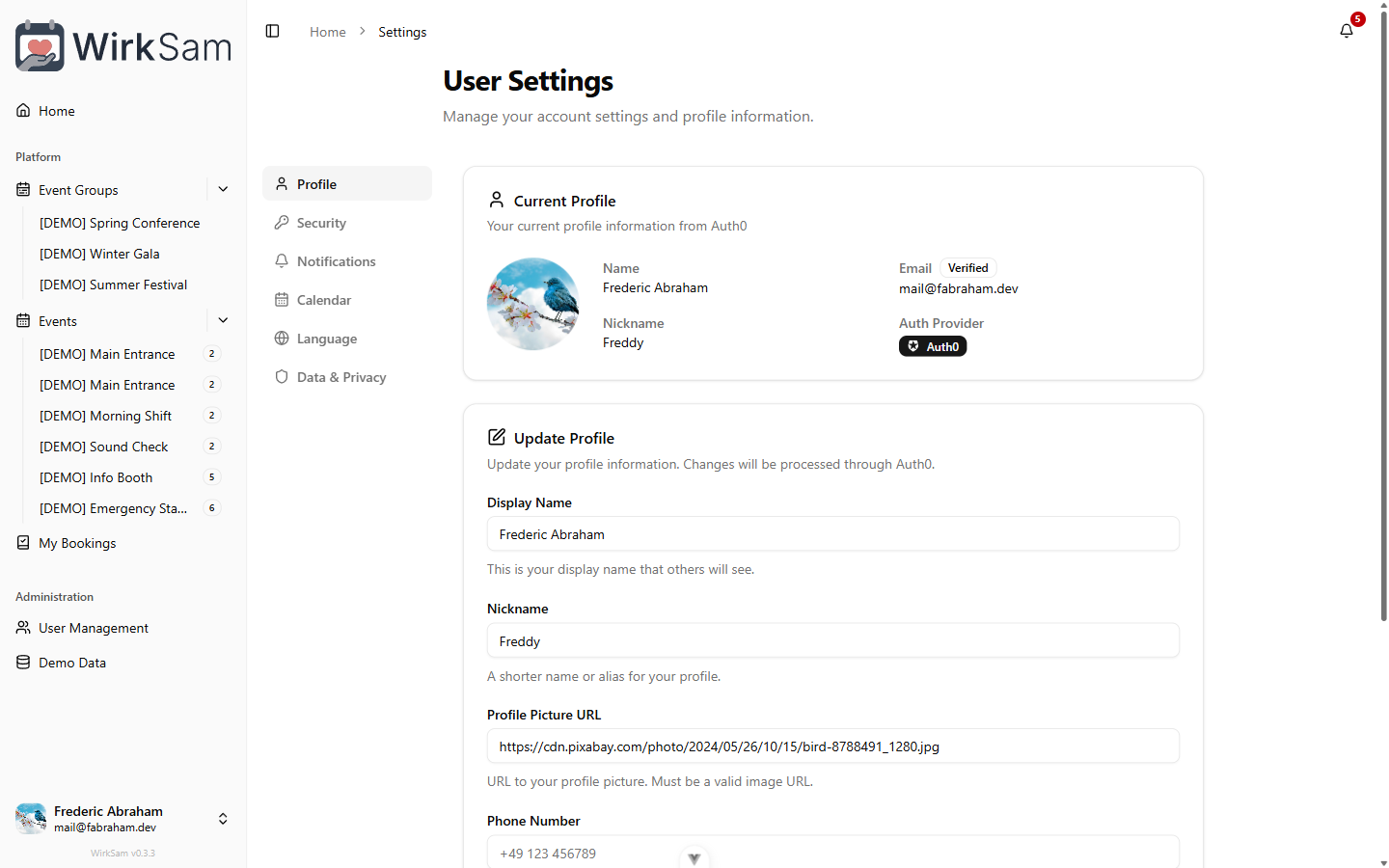
Task: Collapse the Event Groups chevron
Action: click(223, 190)
